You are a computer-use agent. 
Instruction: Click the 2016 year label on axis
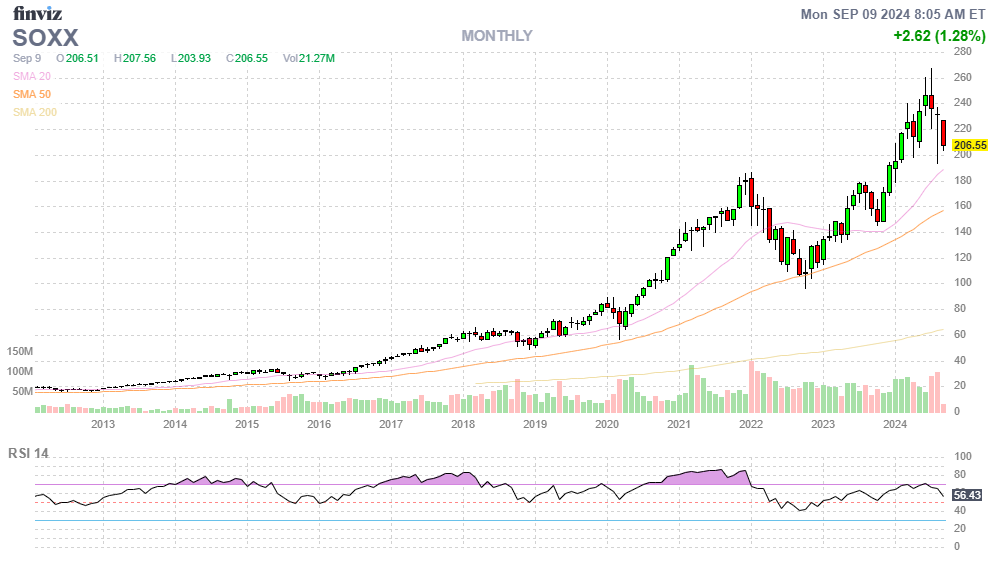coord(319,424)
